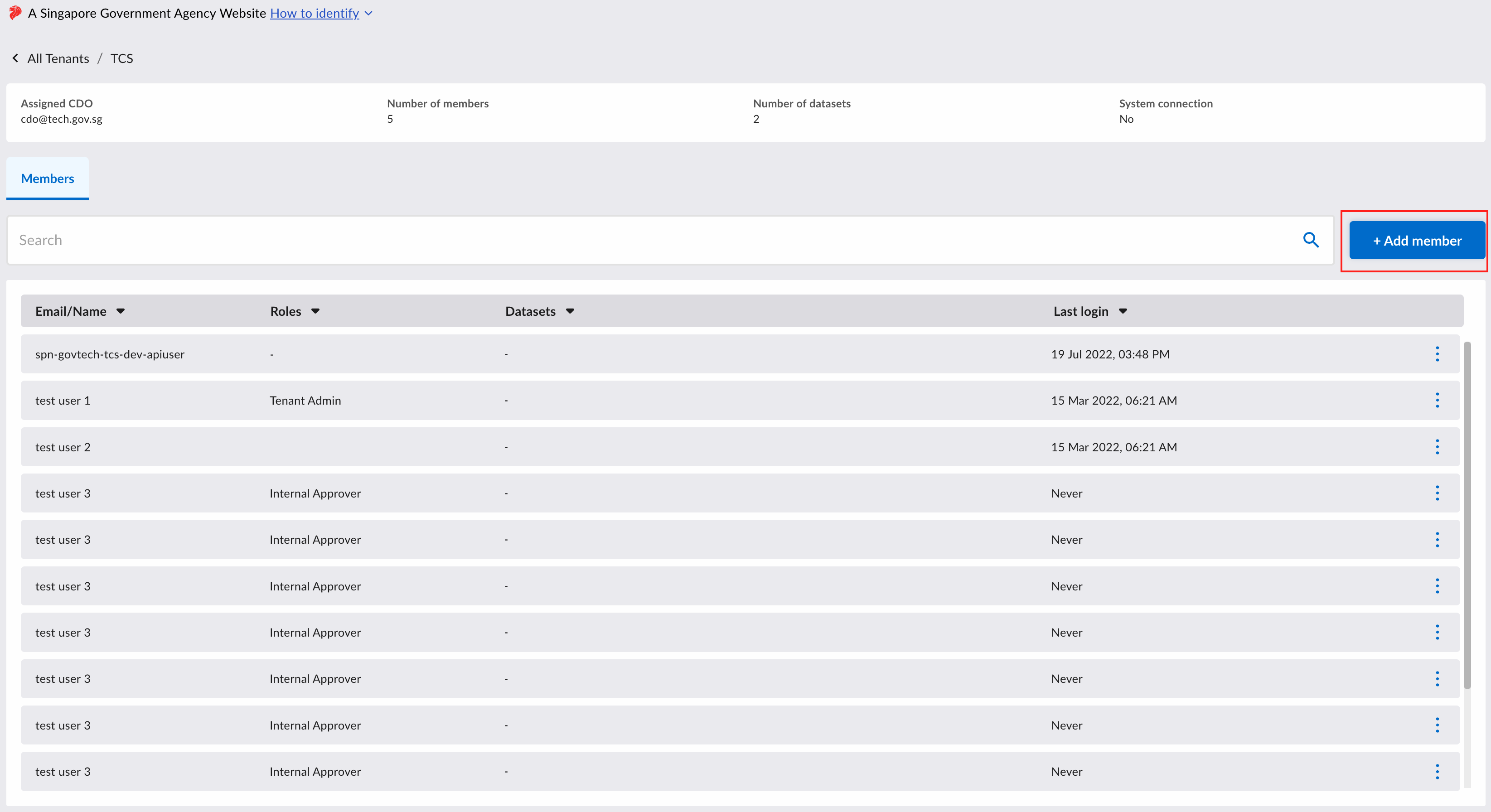Click test user 2's 15 Mar 2022 login time
Viewport: 1491px width, 812px height.
1113,447
